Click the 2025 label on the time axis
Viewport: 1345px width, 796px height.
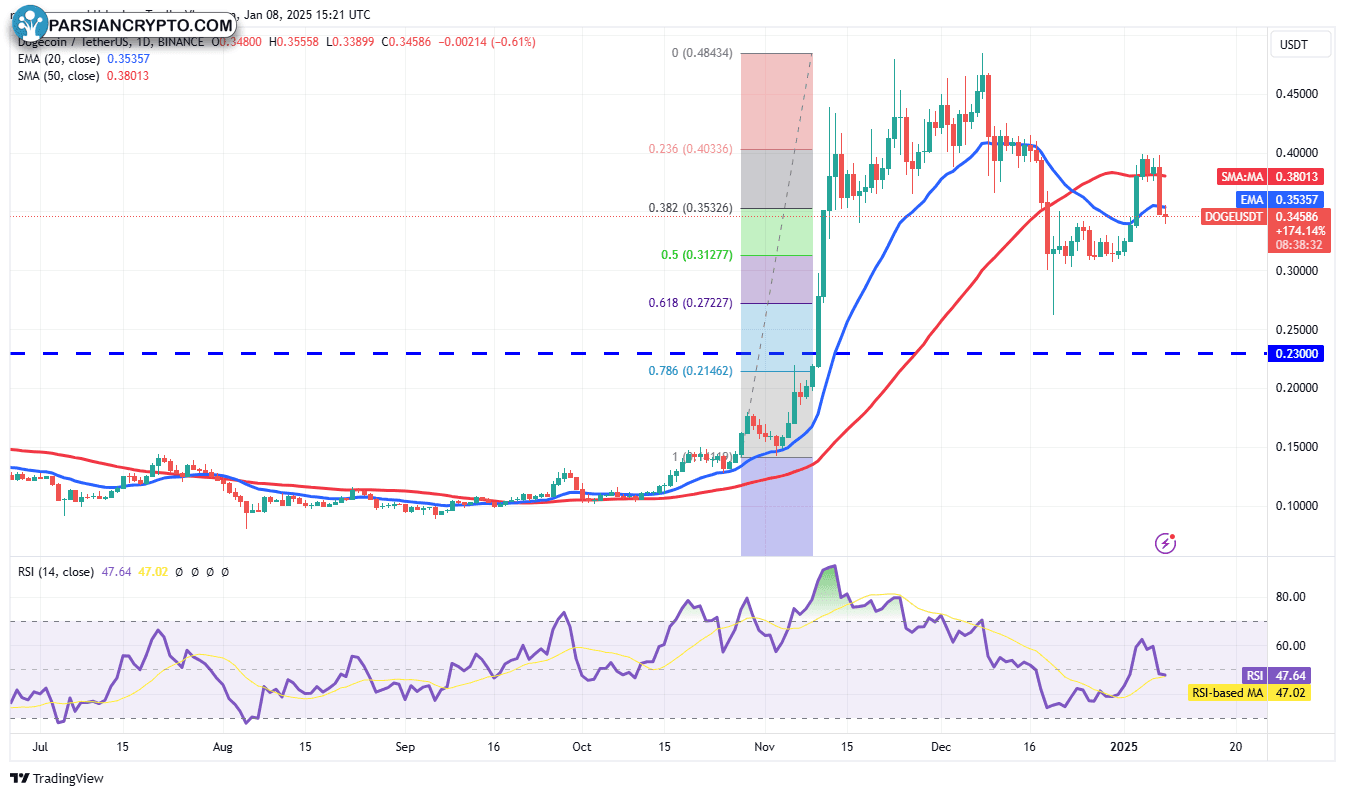click(x=1125, y=747)
